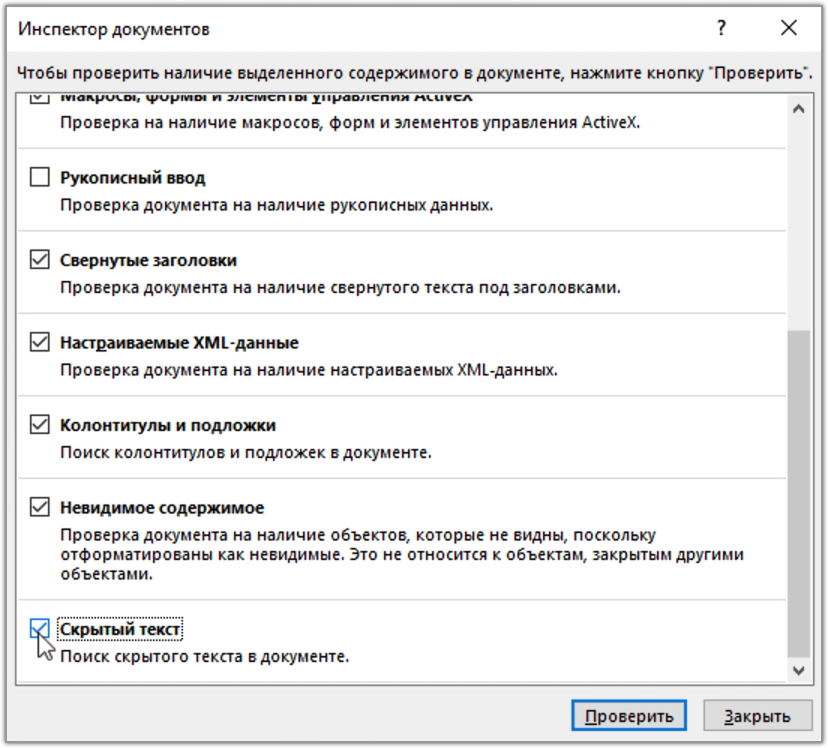Select the Скрытый текст label

(x=121, y=629)
